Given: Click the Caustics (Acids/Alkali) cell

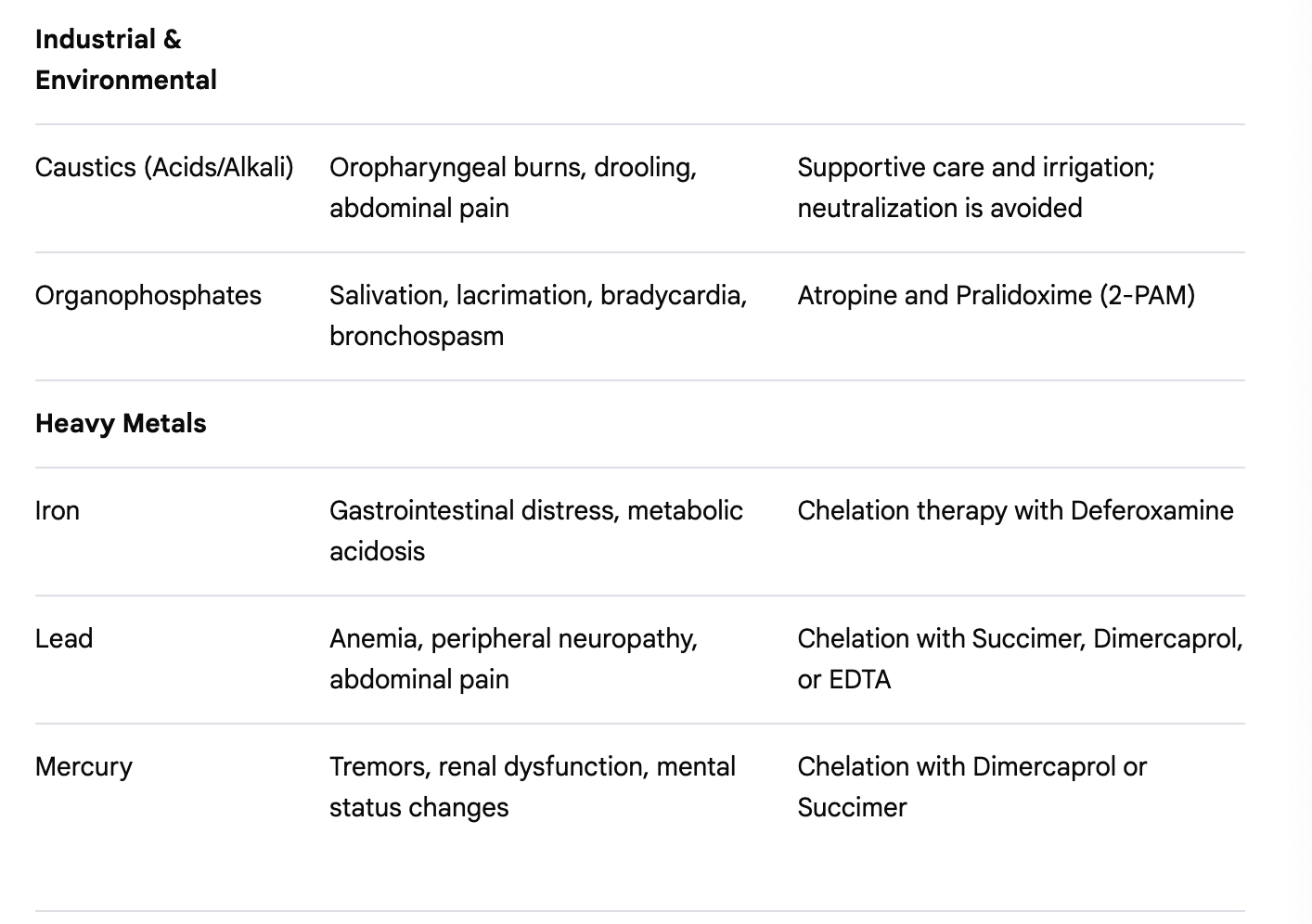Looking at the screenshot, I should pyautogui.click(x=164, y=167).
